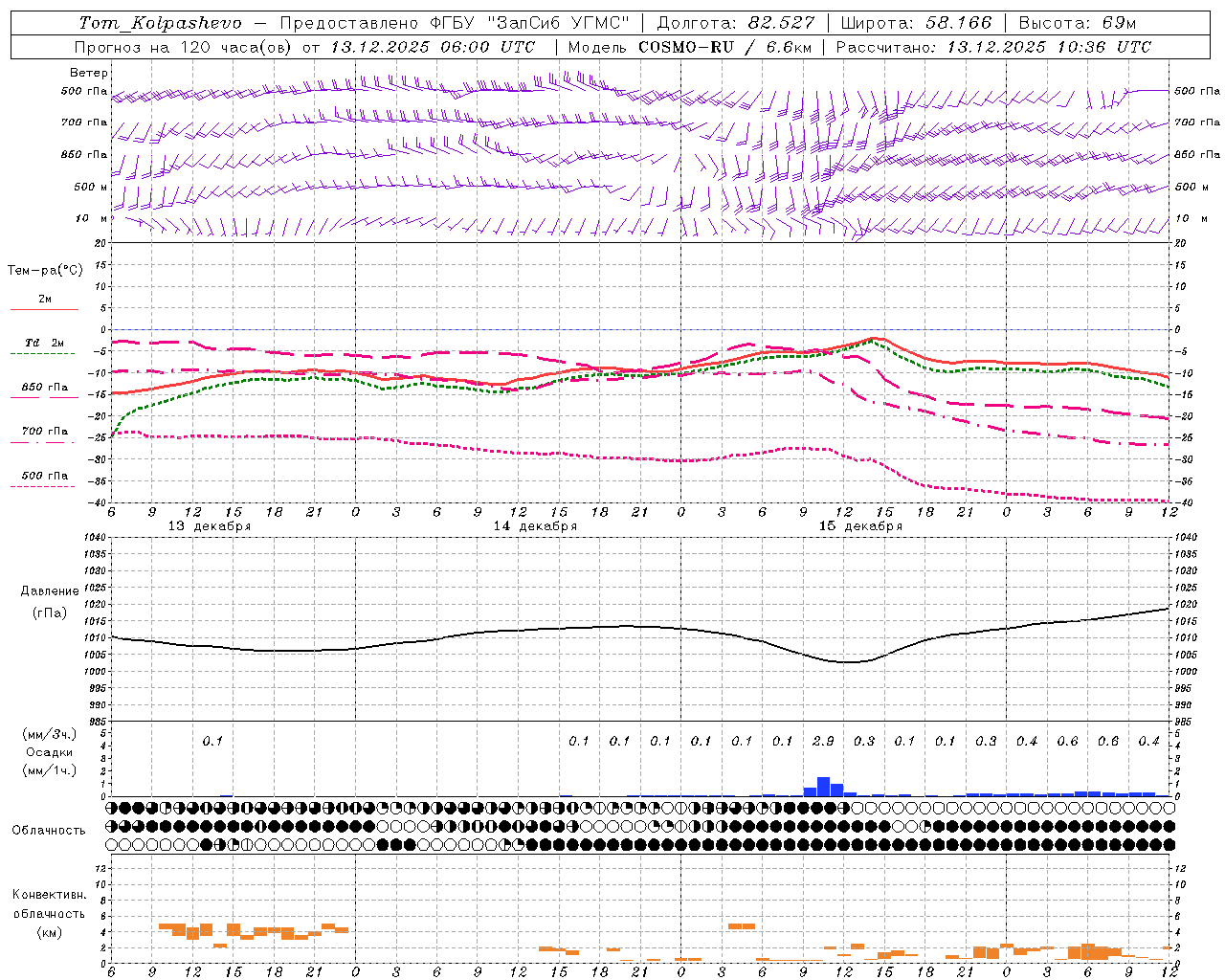Image resolution: width=1225 pixels, height=980 pixels.
Task: Click the Рассчитано: 13.12.2025 10:36 UTC text
Action: point(994,47)
